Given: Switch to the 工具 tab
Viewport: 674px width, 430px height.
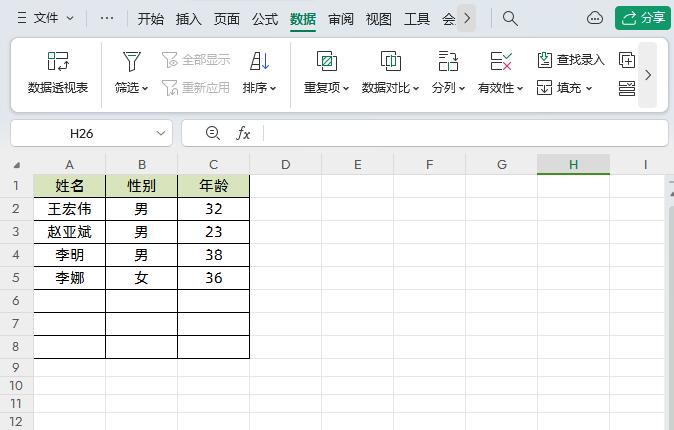Looking at the screenshot, I should coord(417,19).
